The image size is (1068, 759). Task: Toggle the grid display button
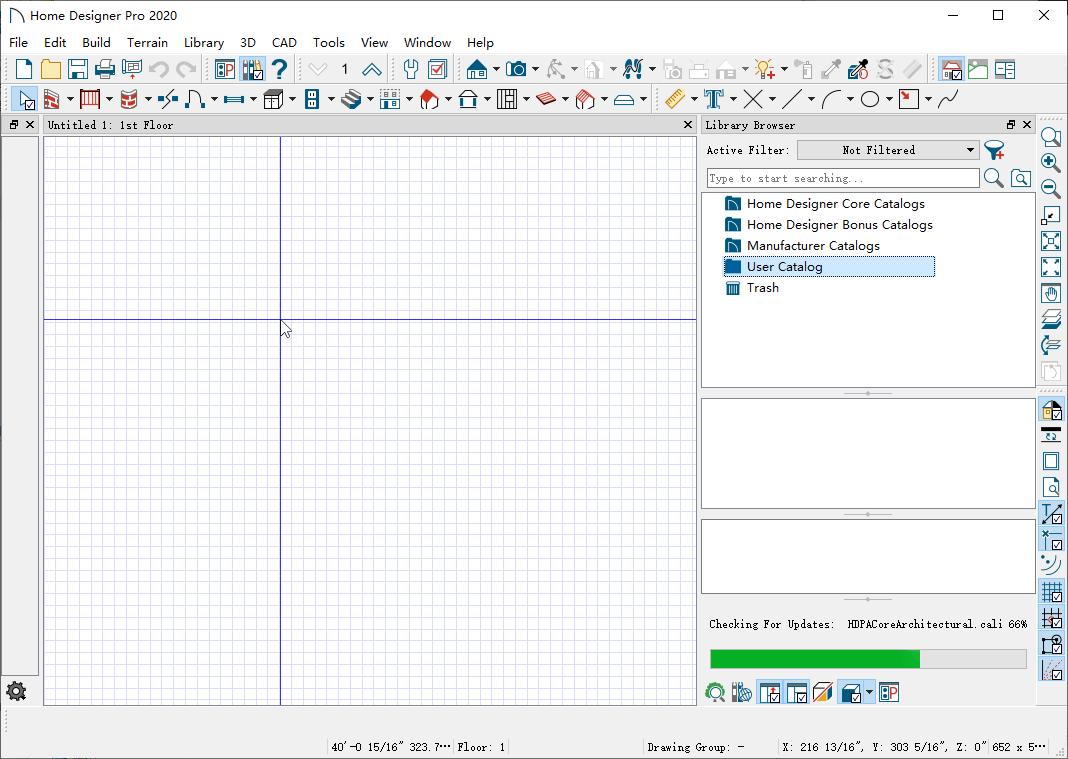tap(1051, 593)
